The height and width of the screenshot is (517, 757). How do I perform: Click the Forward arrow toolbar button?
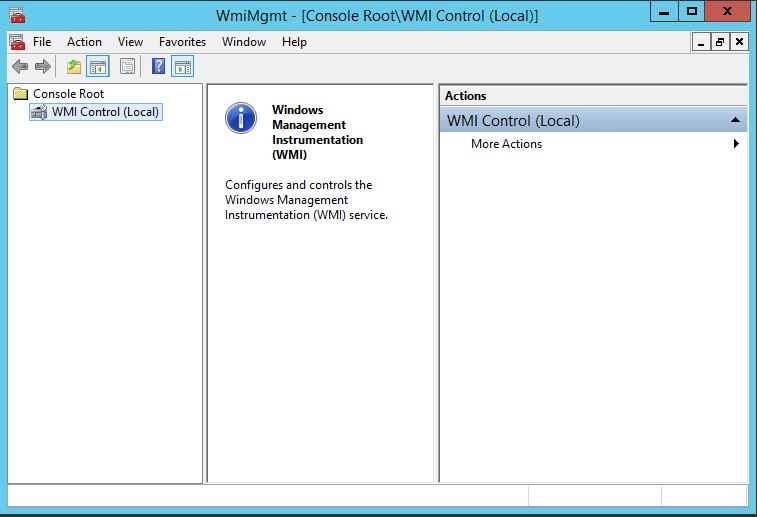point(43,66)
